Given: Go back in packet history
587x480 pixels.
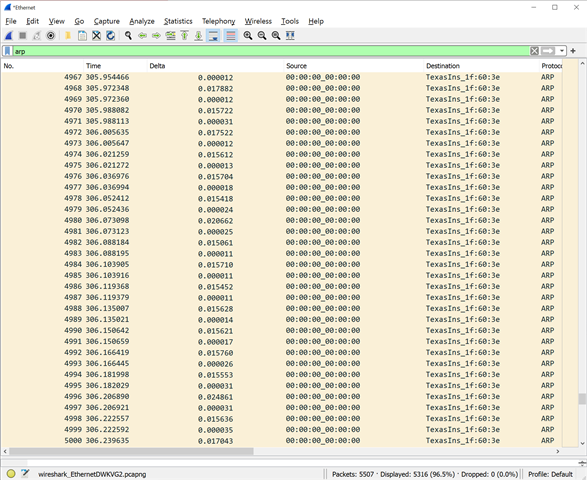Looking at the screenshot, I should [x=142, y=36].
